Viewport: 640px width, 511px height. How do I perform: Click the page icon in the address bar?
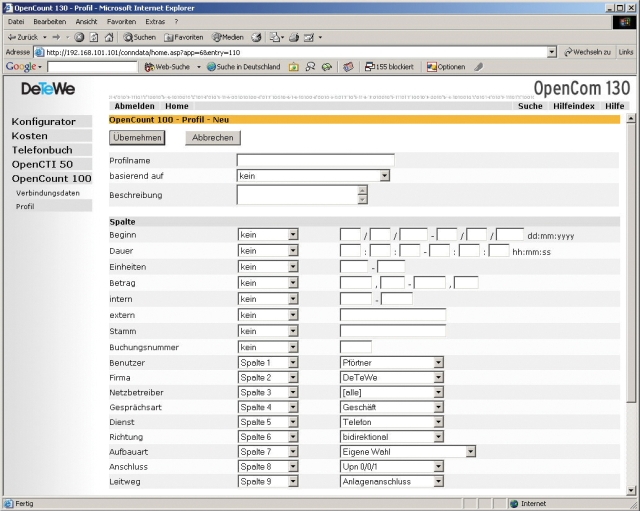pyautogui.click(x=39, y=52)
